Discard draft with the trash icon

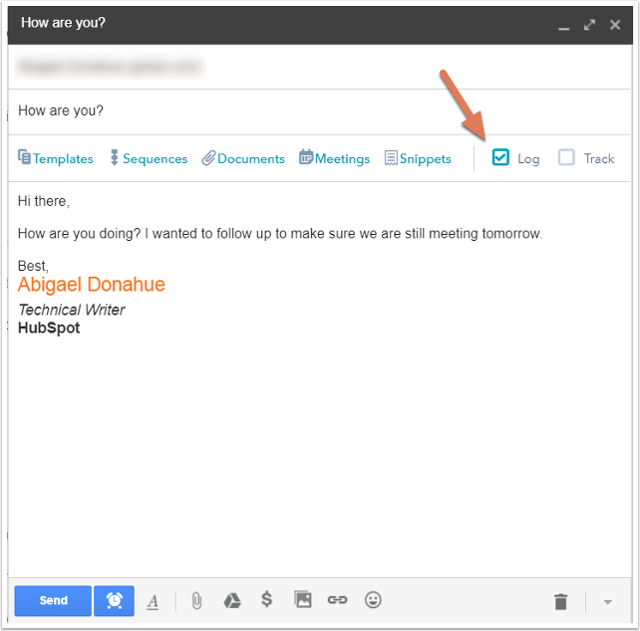tap(561, 601)
